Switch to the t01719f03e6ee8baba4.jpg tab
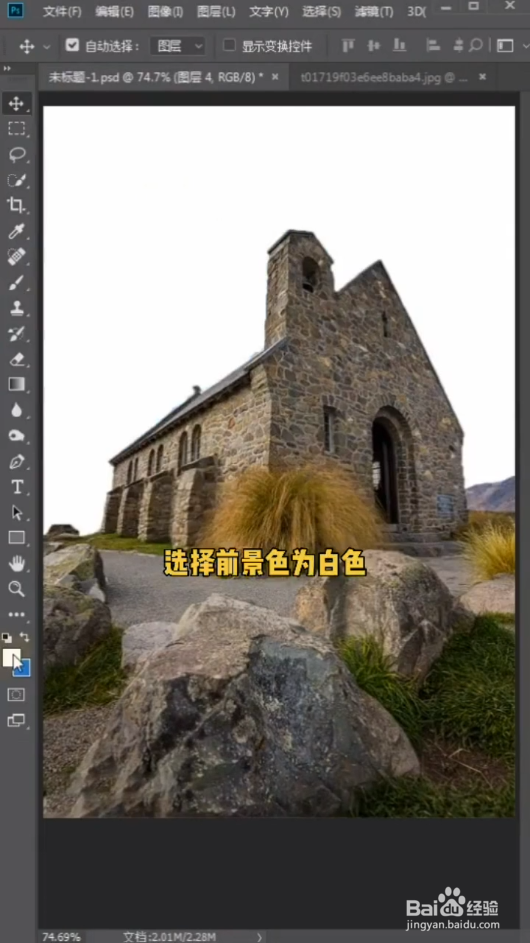Viewport: 530px width, 943px height. click(x=384, y=77)
